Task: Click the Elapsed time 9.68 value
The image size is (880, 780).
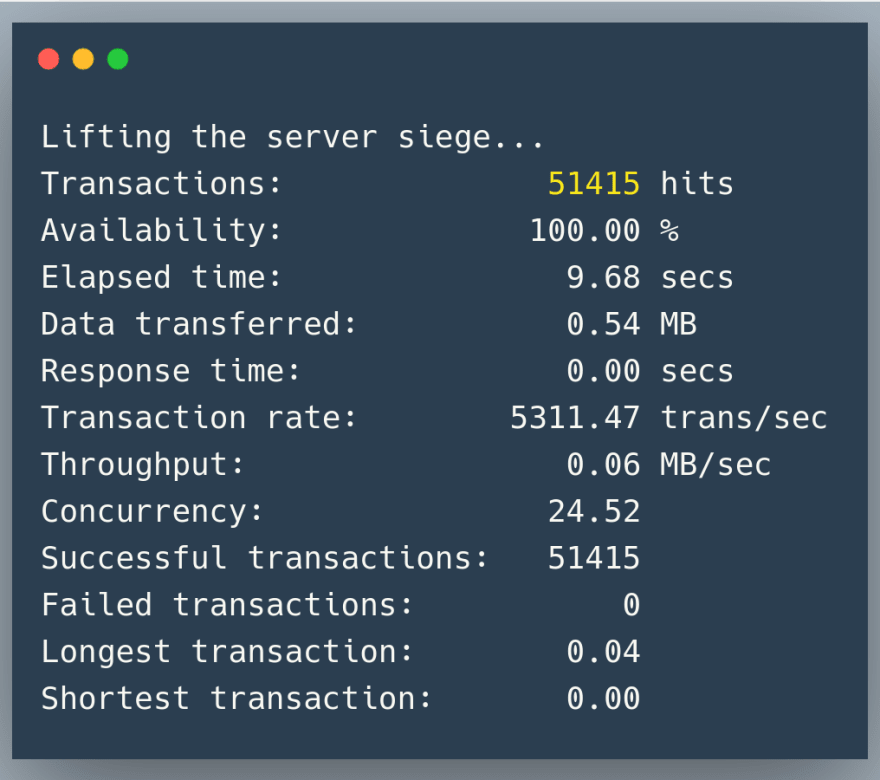Action: click(603, 278)
